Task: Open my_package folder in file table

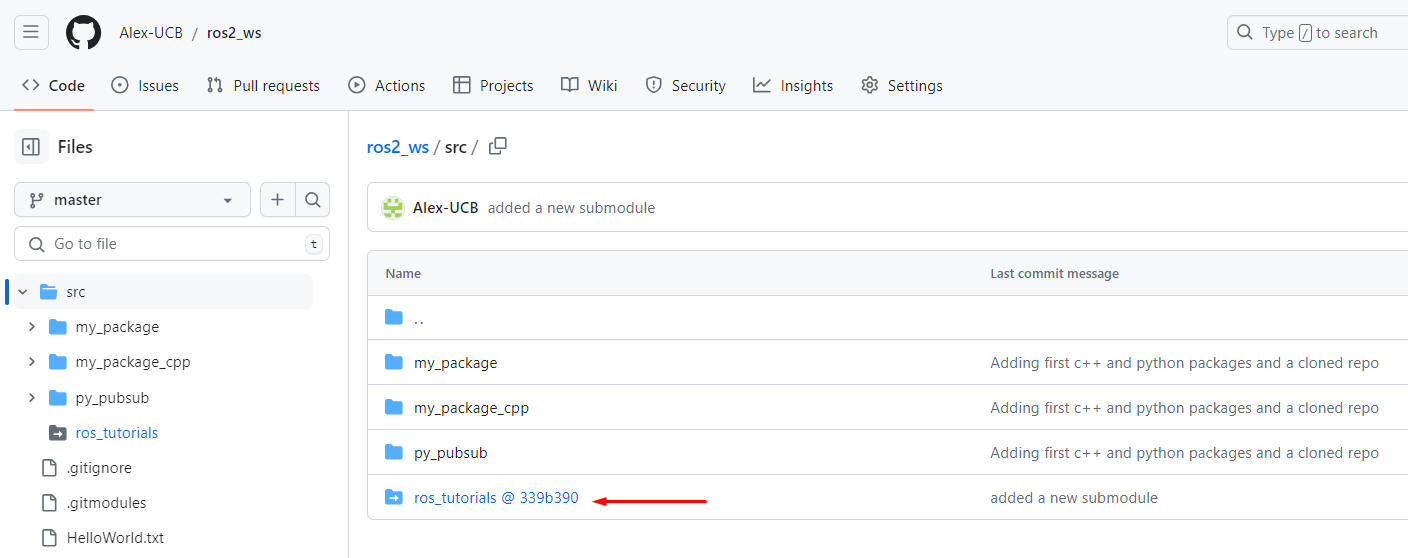Action: point(455,363)
